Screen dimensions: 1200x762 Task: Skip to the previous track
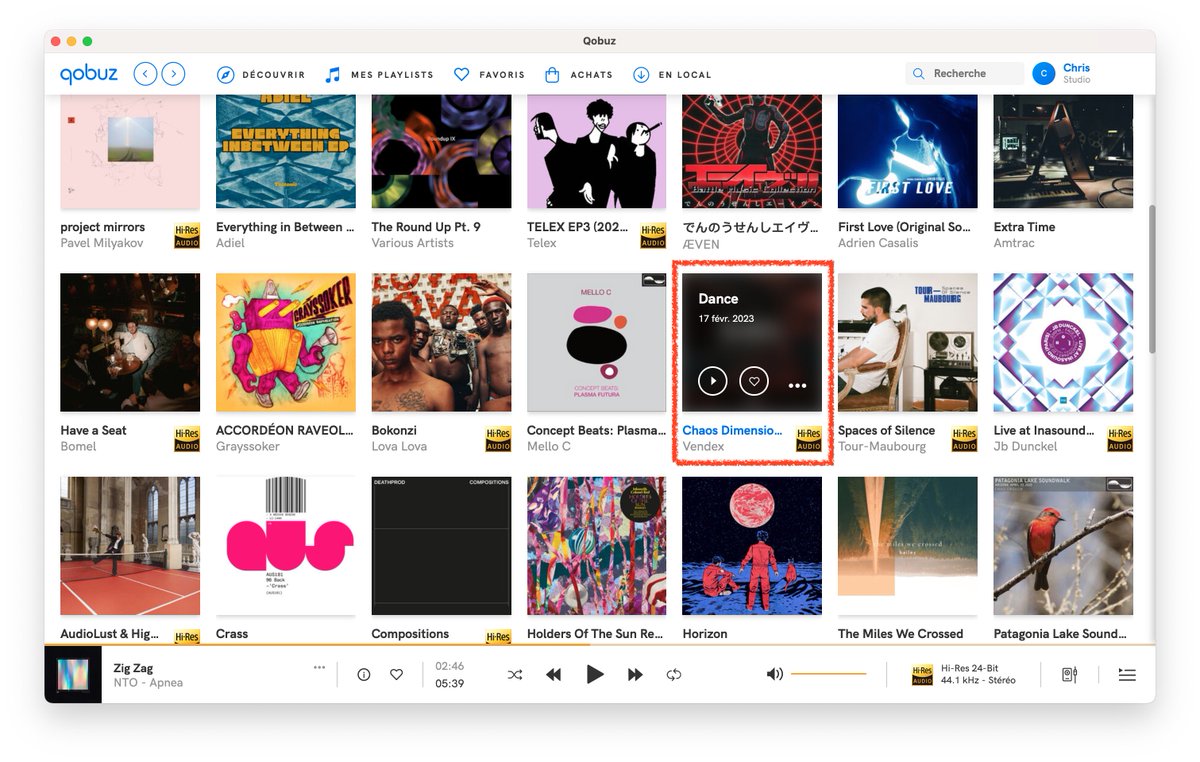553,675
